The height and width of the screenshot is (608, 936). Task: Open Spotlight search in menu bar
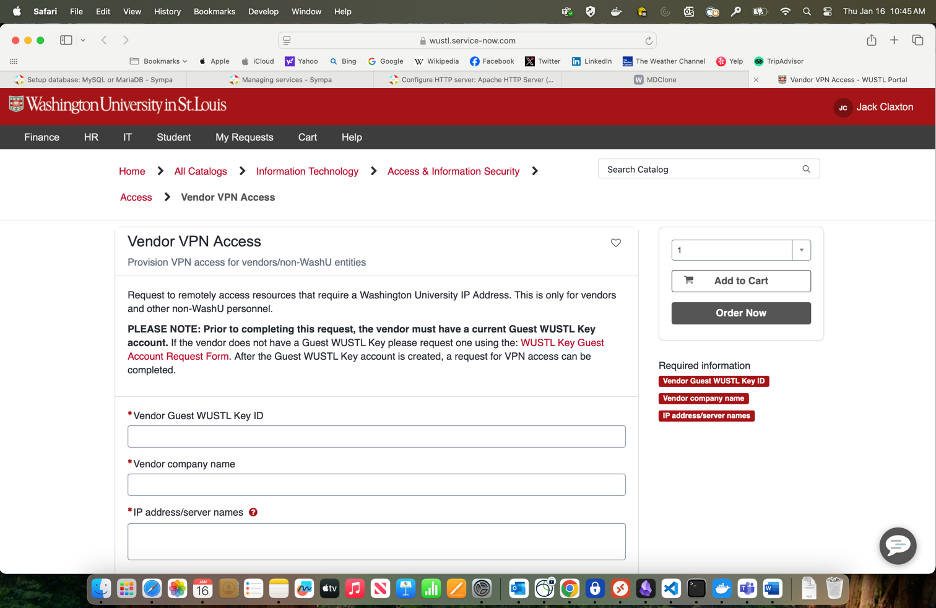806,11
